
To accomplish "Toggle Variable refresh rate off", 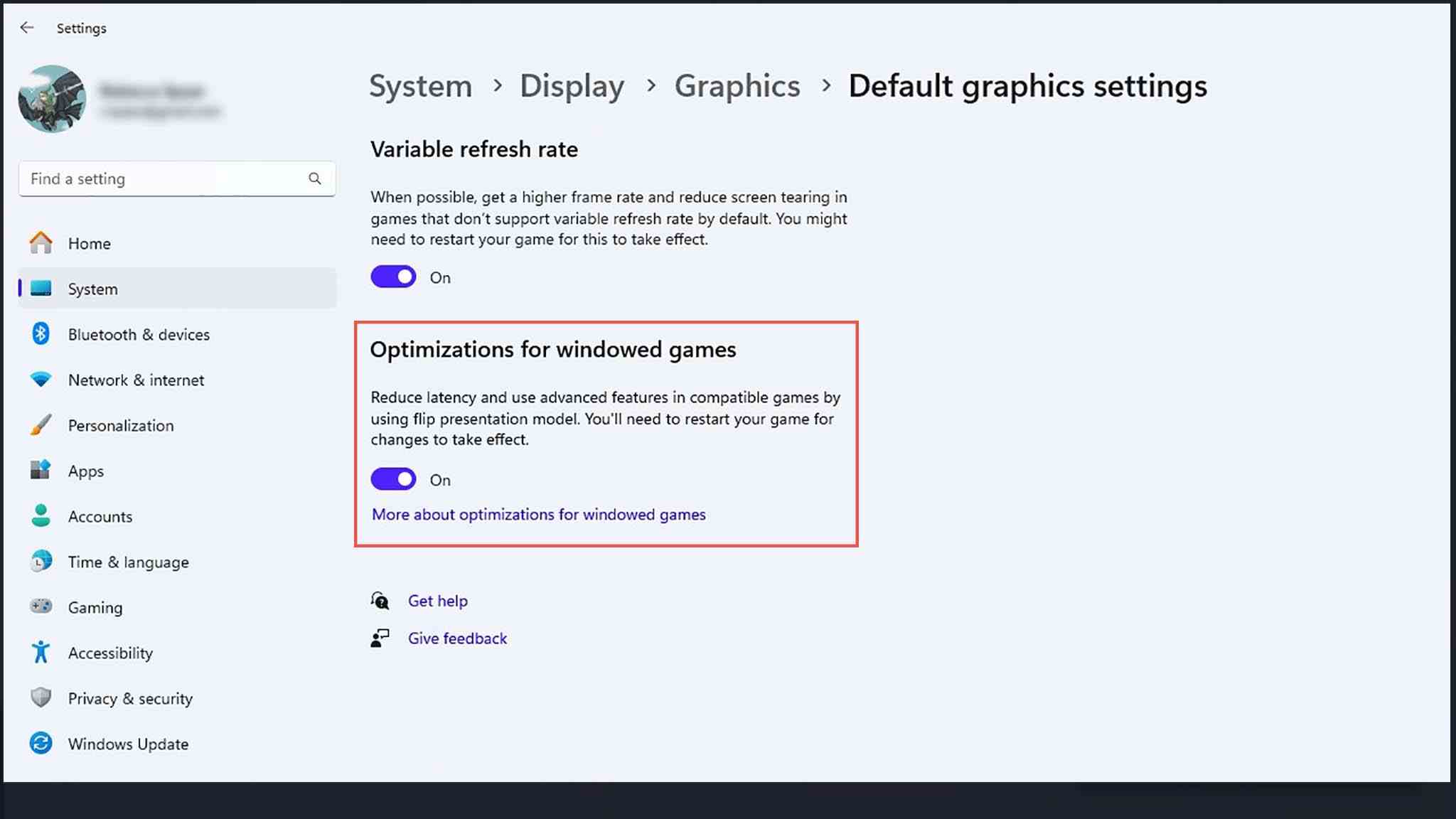I will (393, 277).
